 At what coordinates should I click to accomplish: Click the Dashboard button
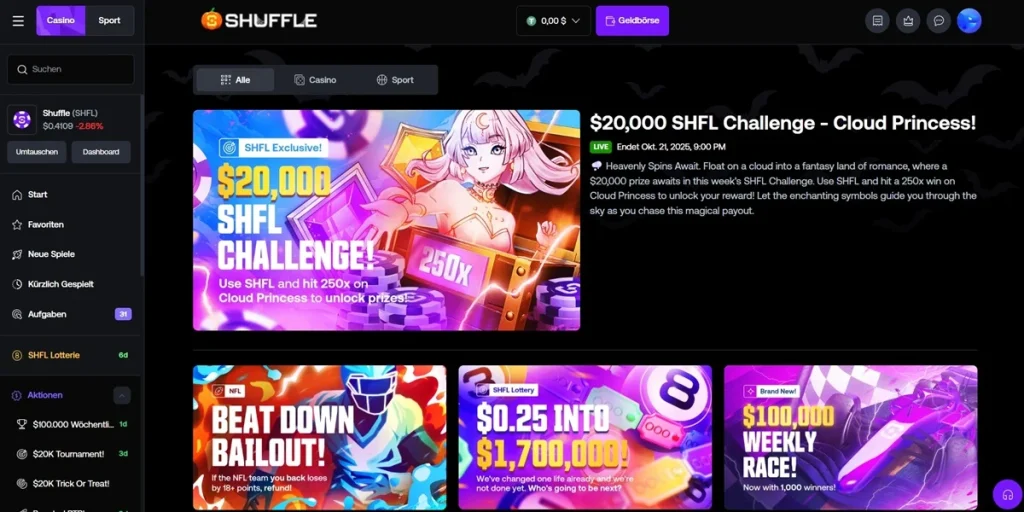(x=101, y=152)
